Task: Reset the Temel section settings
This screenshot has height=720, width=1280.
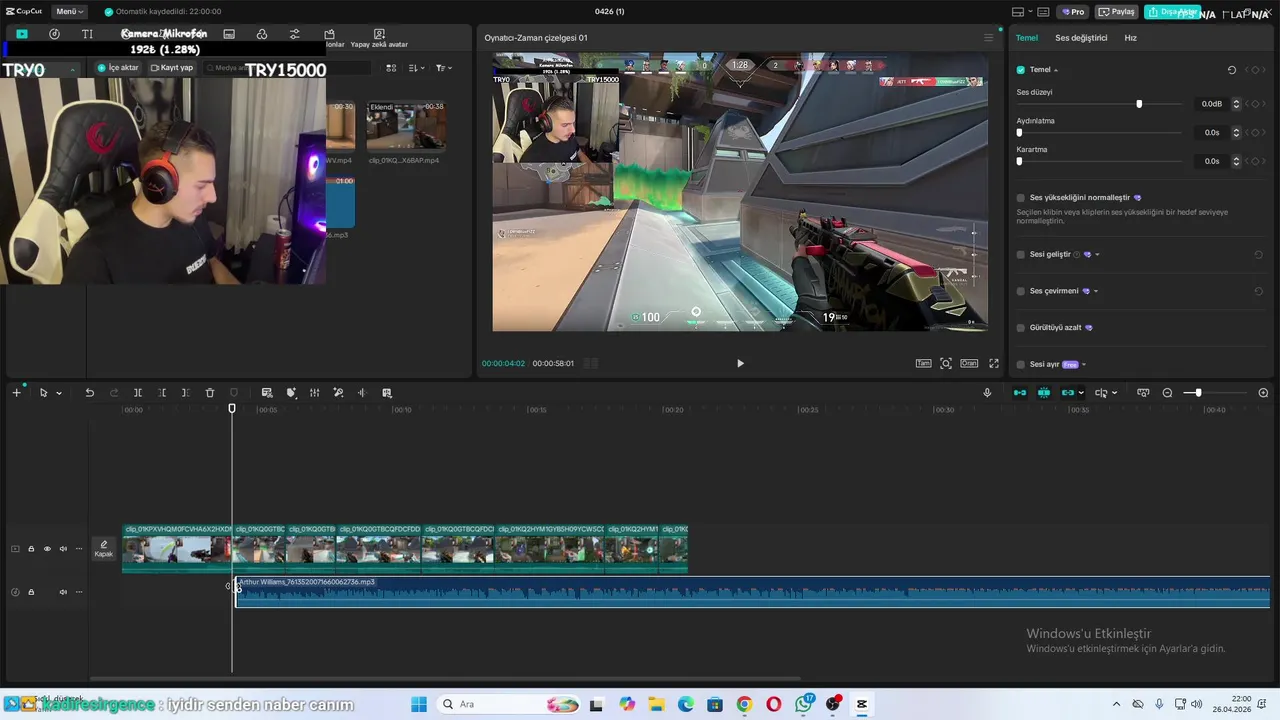Action: pyautogui.click(x=1231, y=70)
